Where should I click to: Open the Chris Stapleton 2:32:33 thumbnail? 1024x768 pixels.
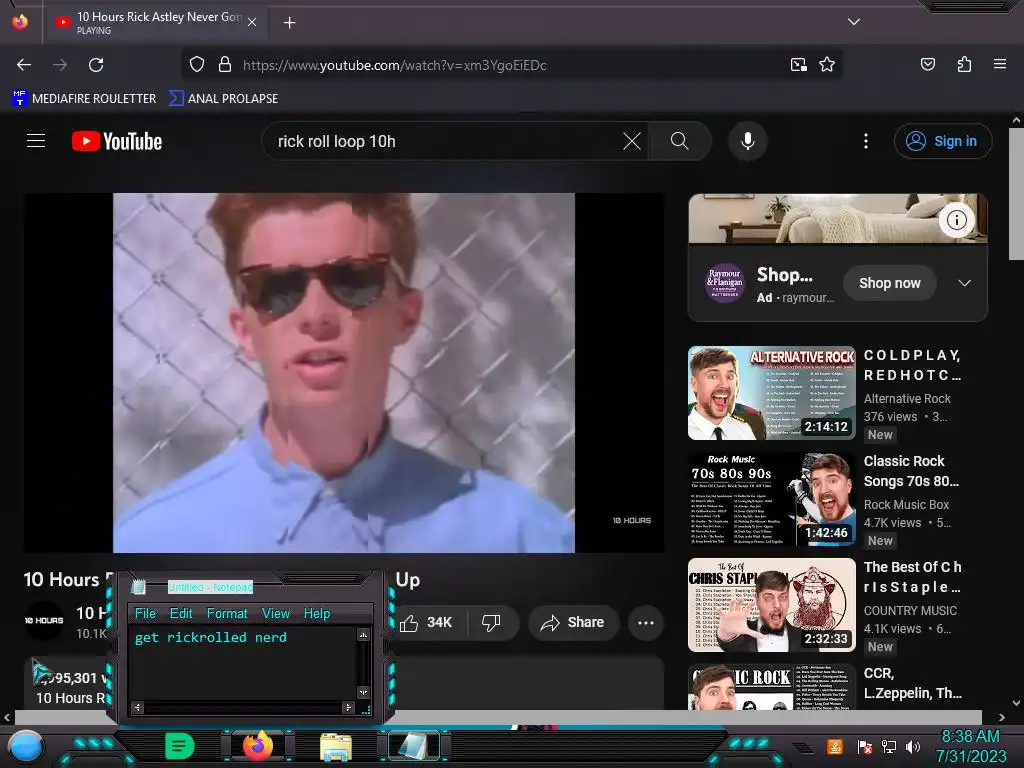(772, 605)
